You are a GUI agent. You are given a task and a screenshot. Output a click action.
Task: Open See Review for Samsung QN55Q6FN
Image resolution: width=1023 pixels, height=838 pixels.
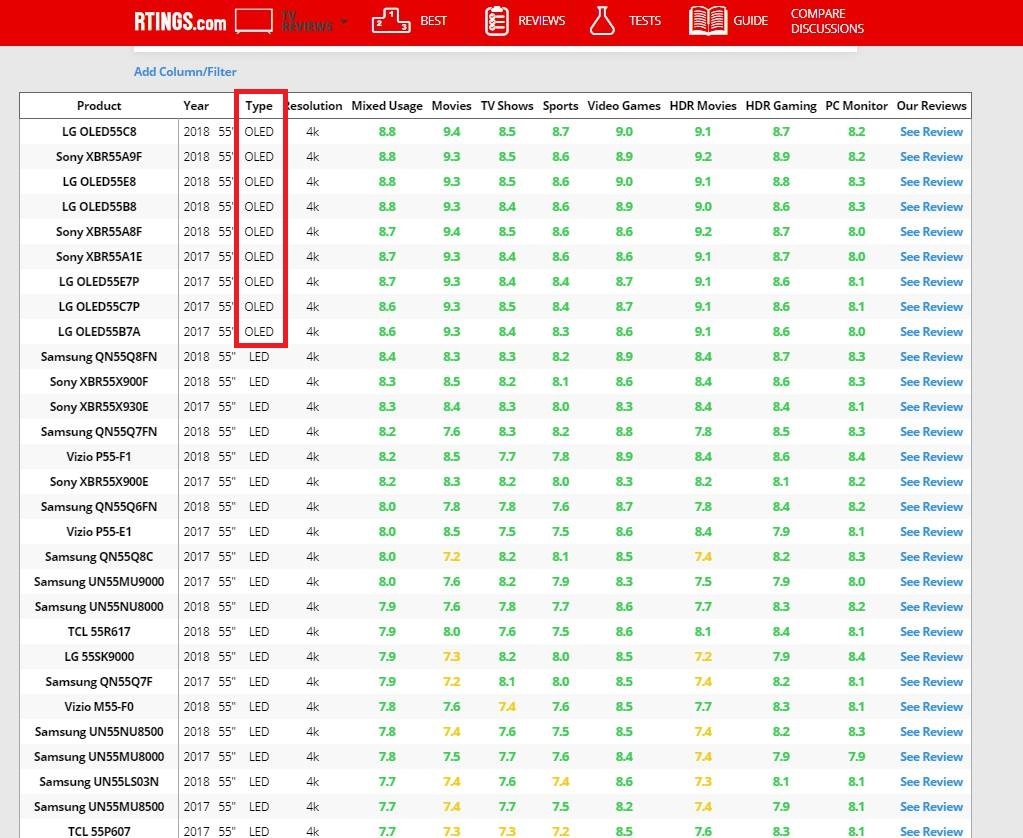(932, 506)
